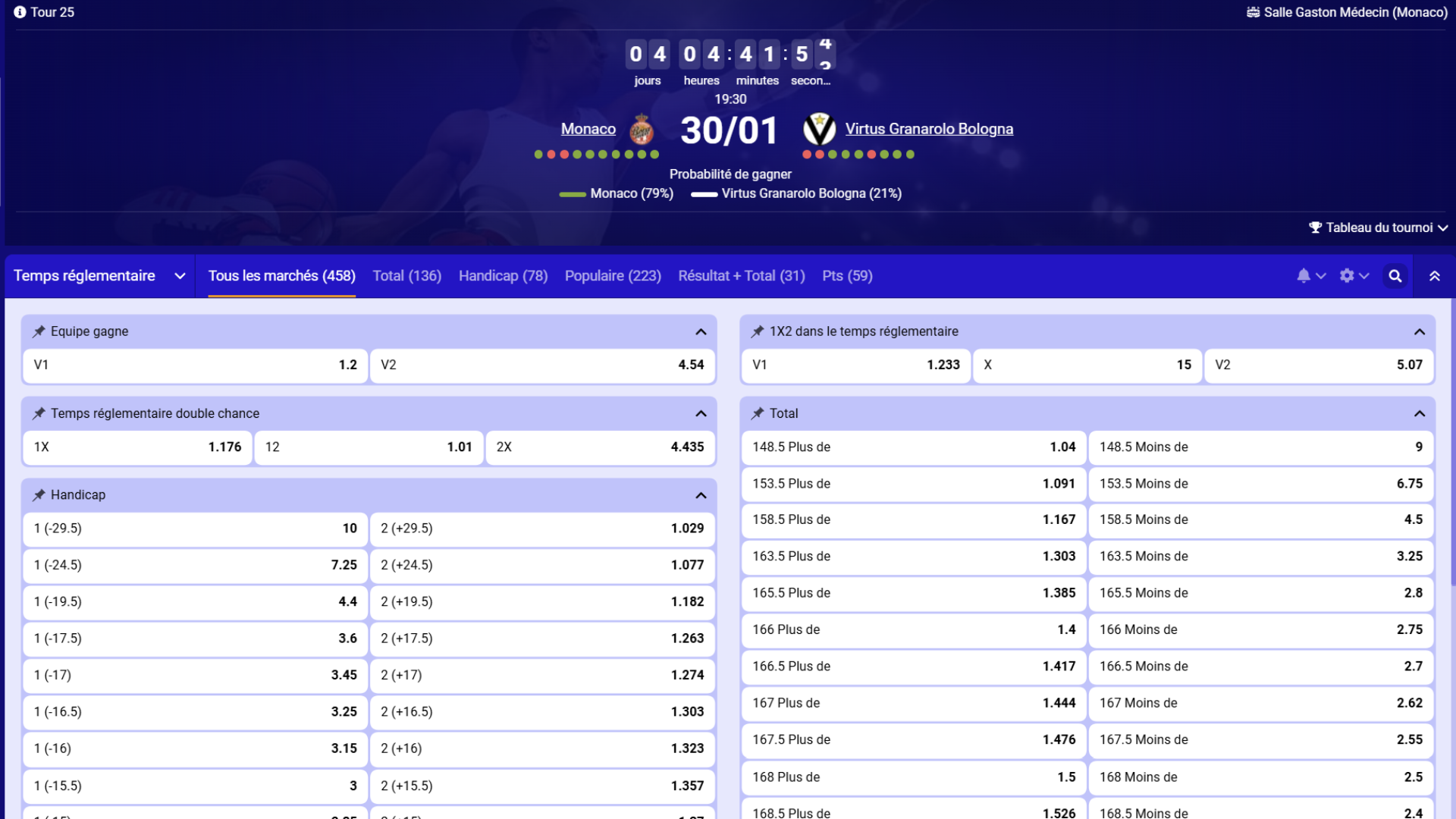Open the Handicap (78) markets tab
This screenshot has height=819, width=1456.
(x=503, y=275)
